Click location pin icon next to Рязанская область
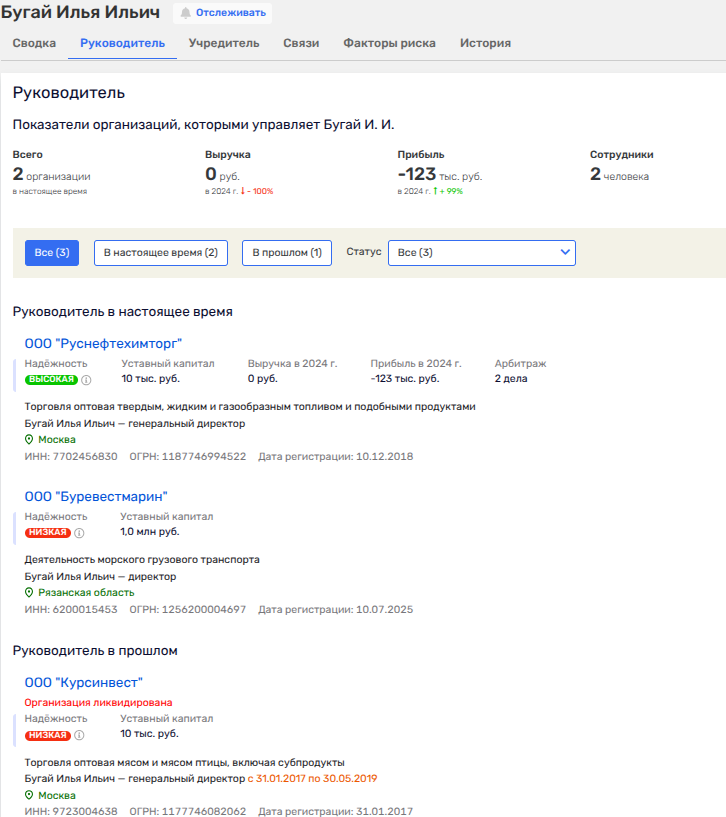The height and width of the screenshot is (817, 726). point(29,592)
